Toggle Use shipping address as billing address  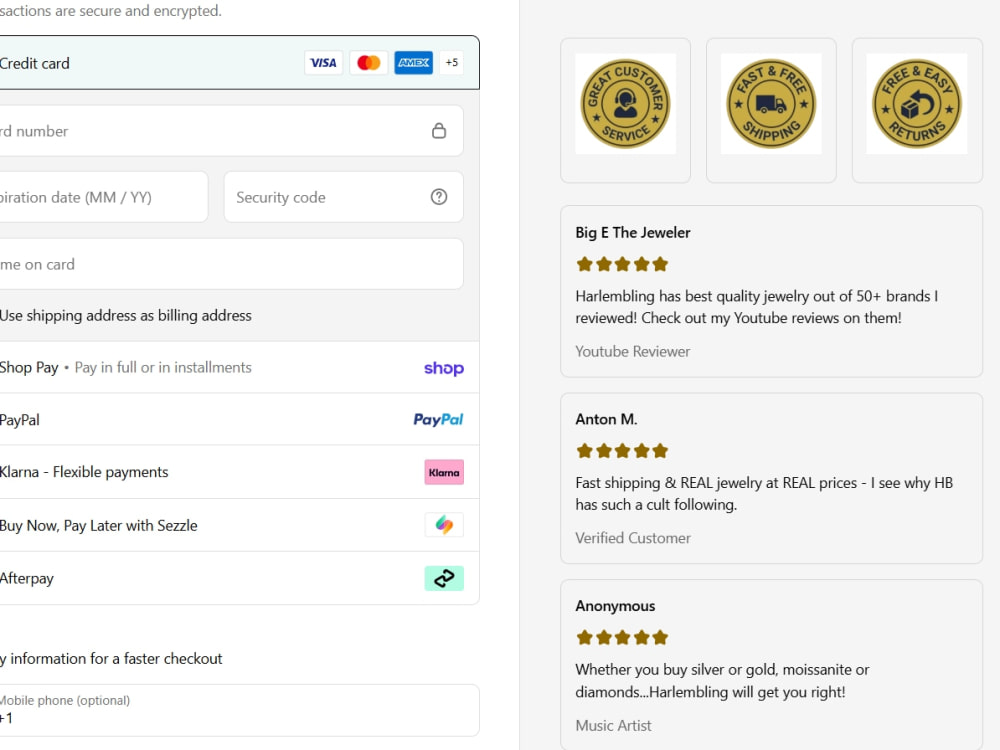click(126, 316)
